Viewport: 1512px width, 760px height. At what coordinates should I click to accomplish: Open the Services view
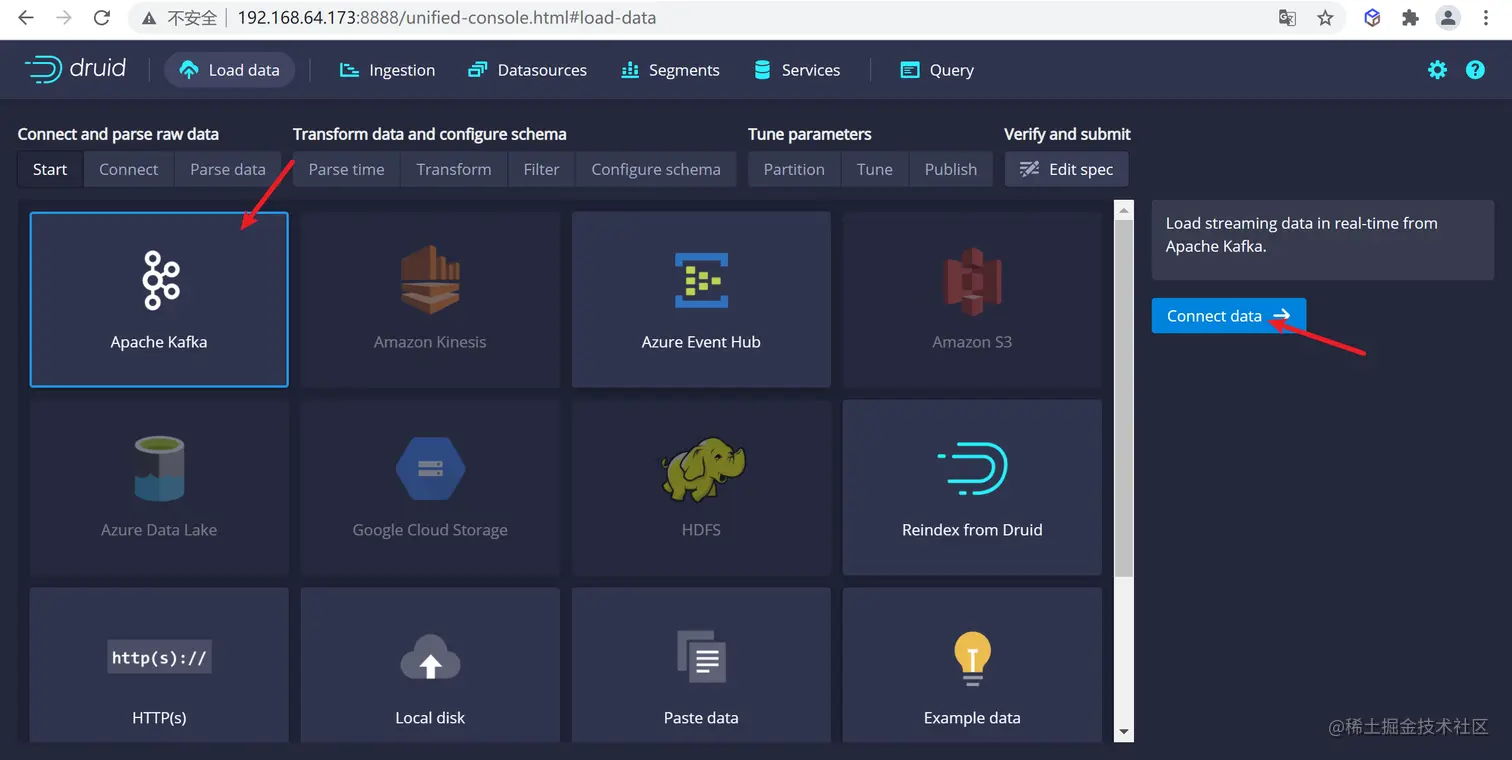[797, 70]
